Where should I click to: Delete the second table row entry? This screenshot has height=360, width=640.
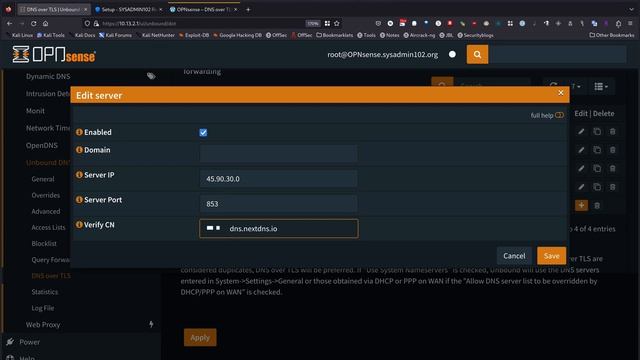click(612, 150)
